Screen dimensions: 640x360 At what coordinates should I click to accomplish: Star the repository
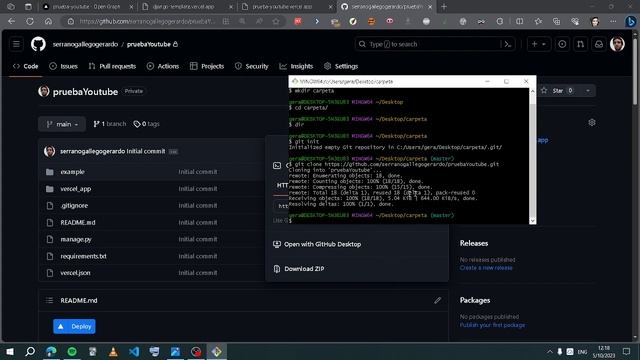(557, 91)
